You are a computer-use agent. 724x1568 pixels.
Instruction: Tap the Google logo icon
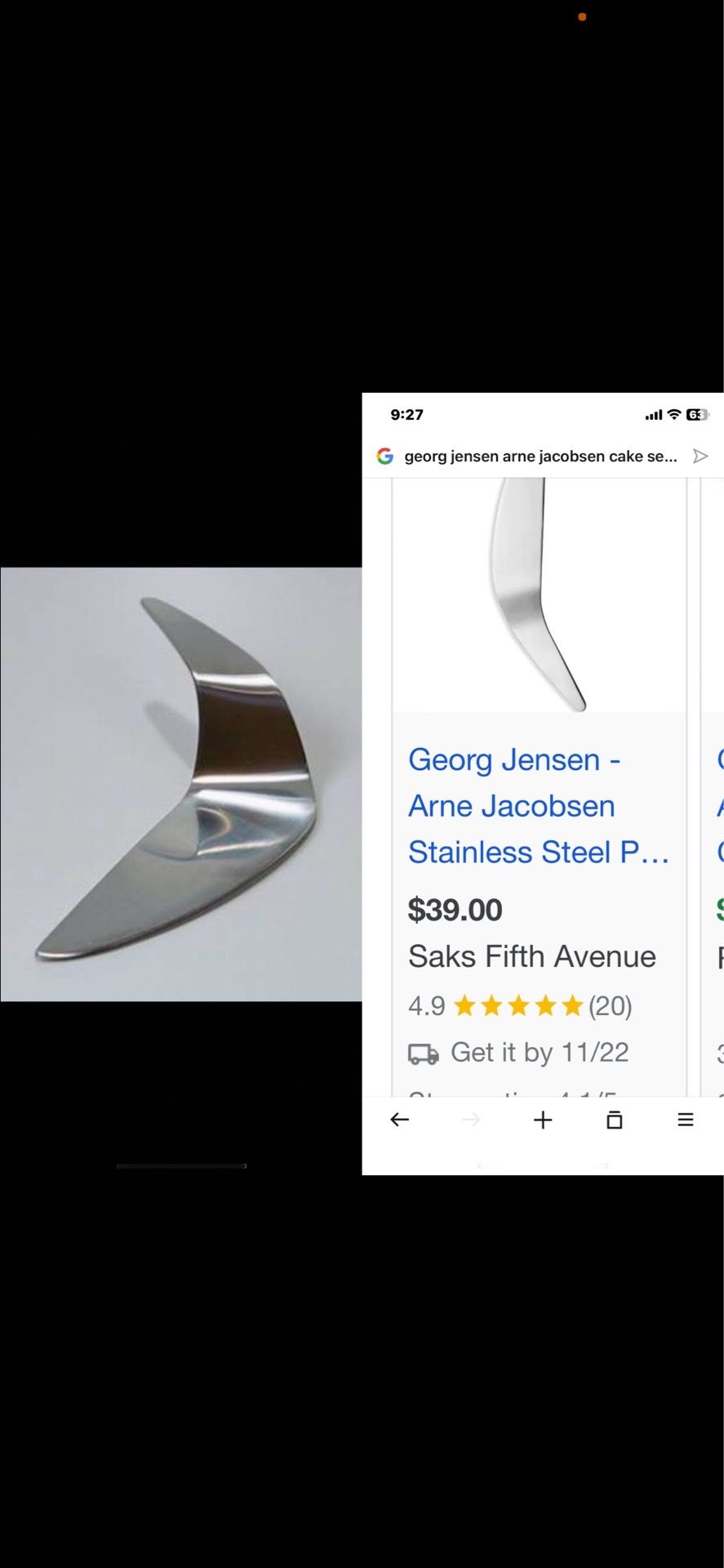(x=385, y=457)
